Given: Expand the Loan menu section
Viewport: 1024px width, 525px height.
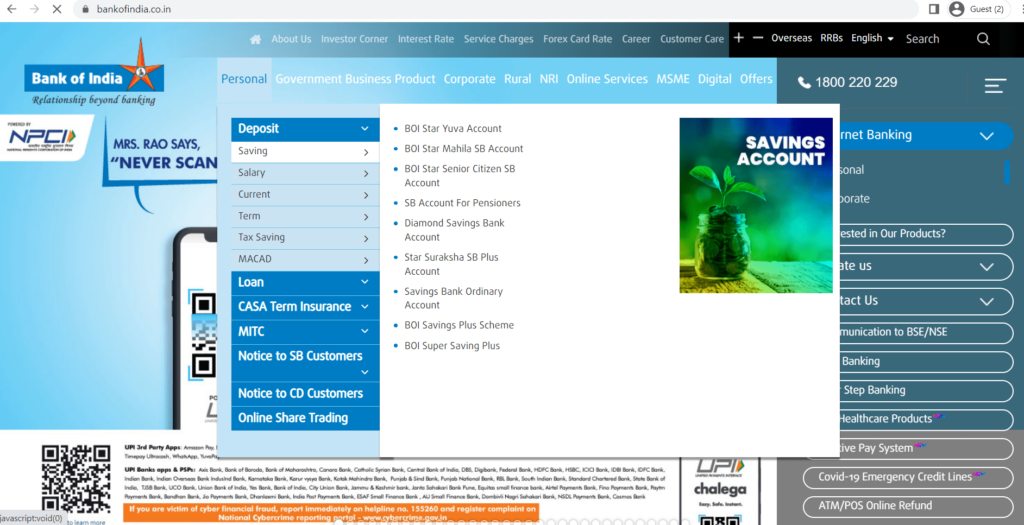Looking at the screenshot, I should [x=305, y=282].
